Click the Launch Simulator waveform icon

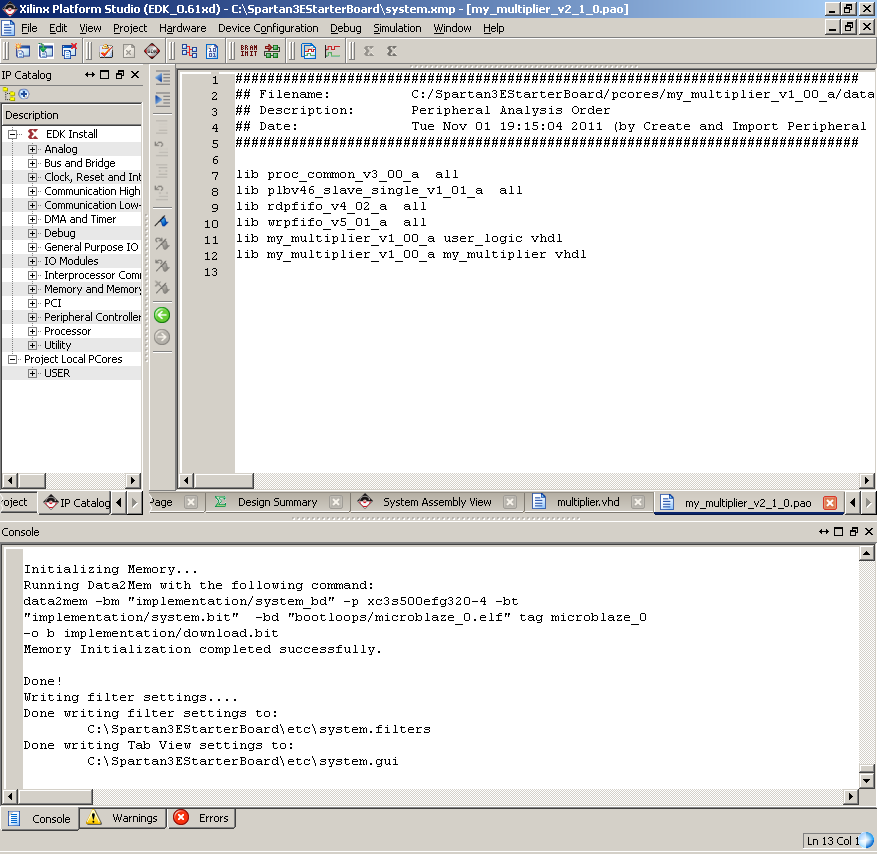tap(332, 51)
